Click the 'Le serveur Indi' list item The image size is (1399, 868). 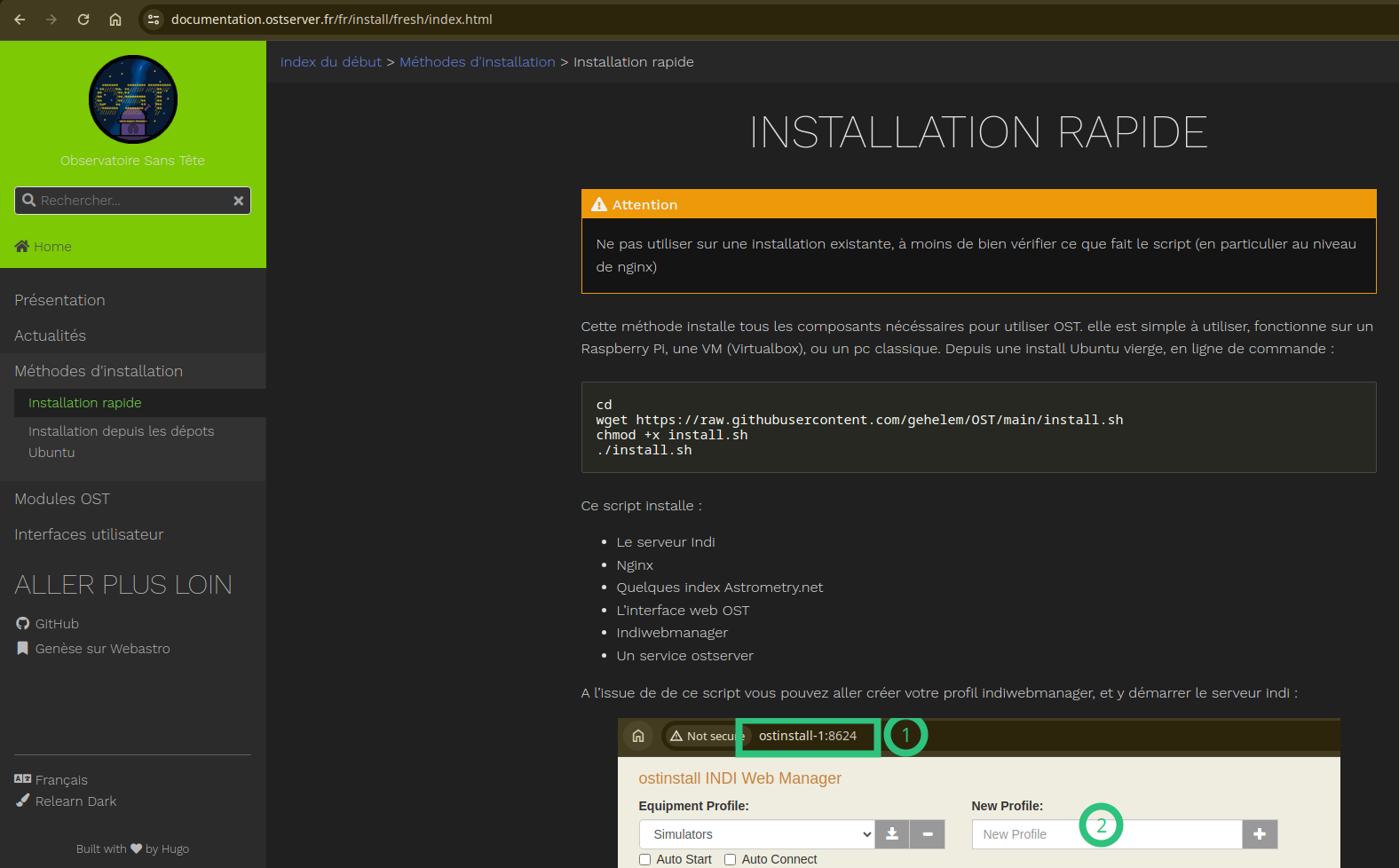point(666,542)
